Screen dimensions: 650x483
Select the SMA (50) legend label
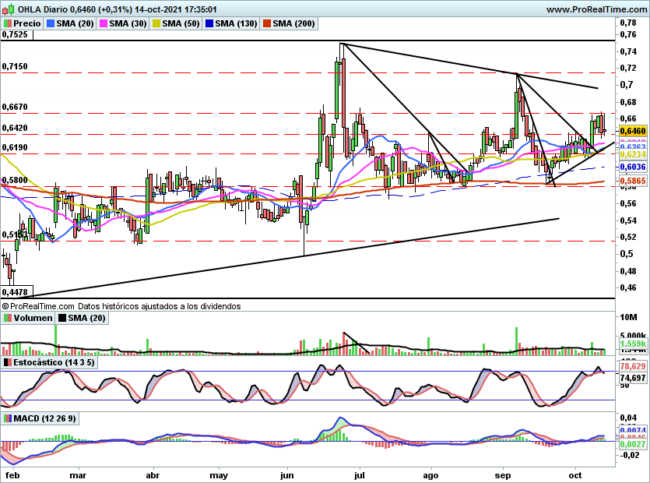(181, 24)
